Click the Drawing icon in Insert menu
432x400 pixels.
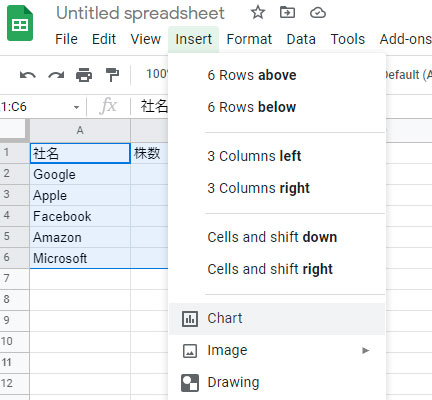point(190,383)
